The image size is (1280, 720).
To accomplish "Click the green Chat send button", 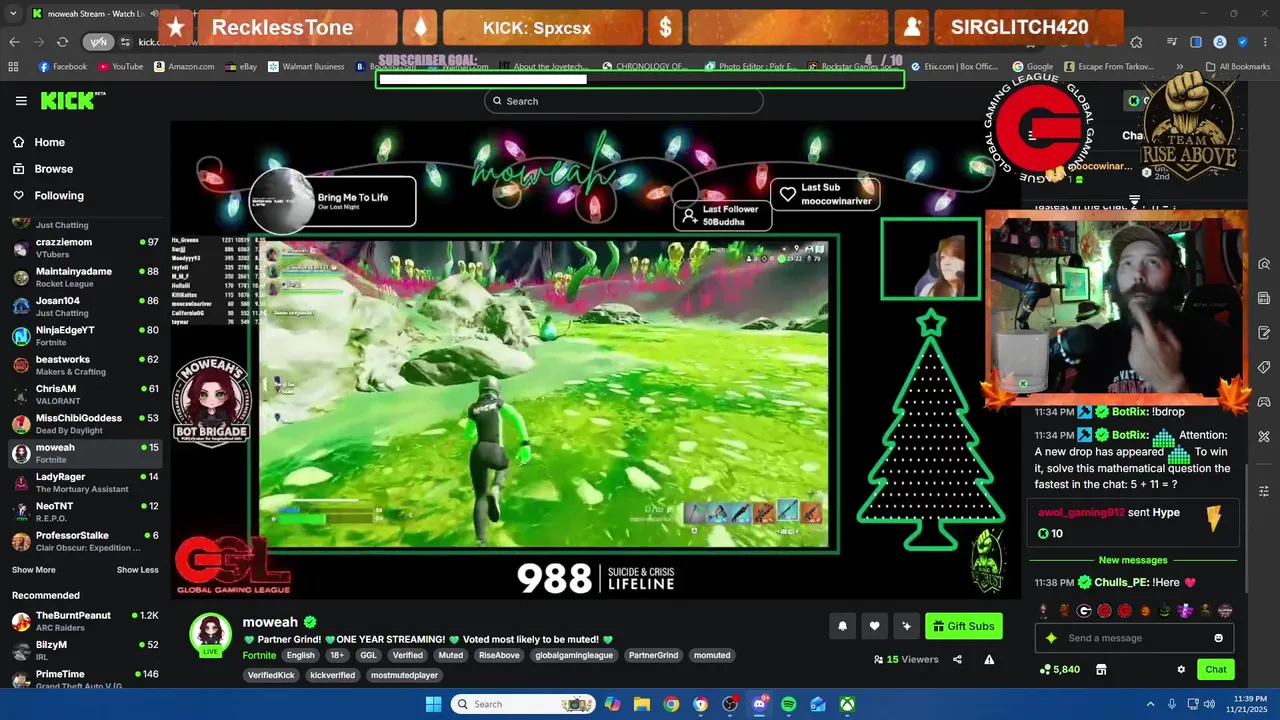I will [x=1216, y=670].
